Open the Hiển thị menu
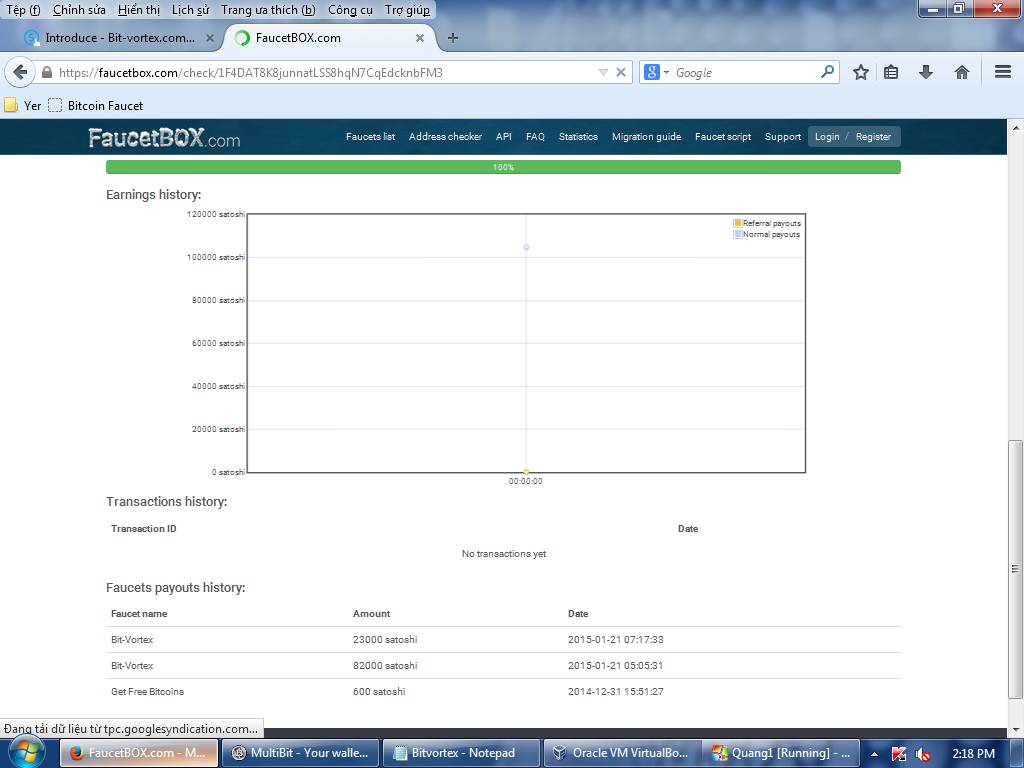The width and height of the screenshot is (1024, 768). (138, 10)
